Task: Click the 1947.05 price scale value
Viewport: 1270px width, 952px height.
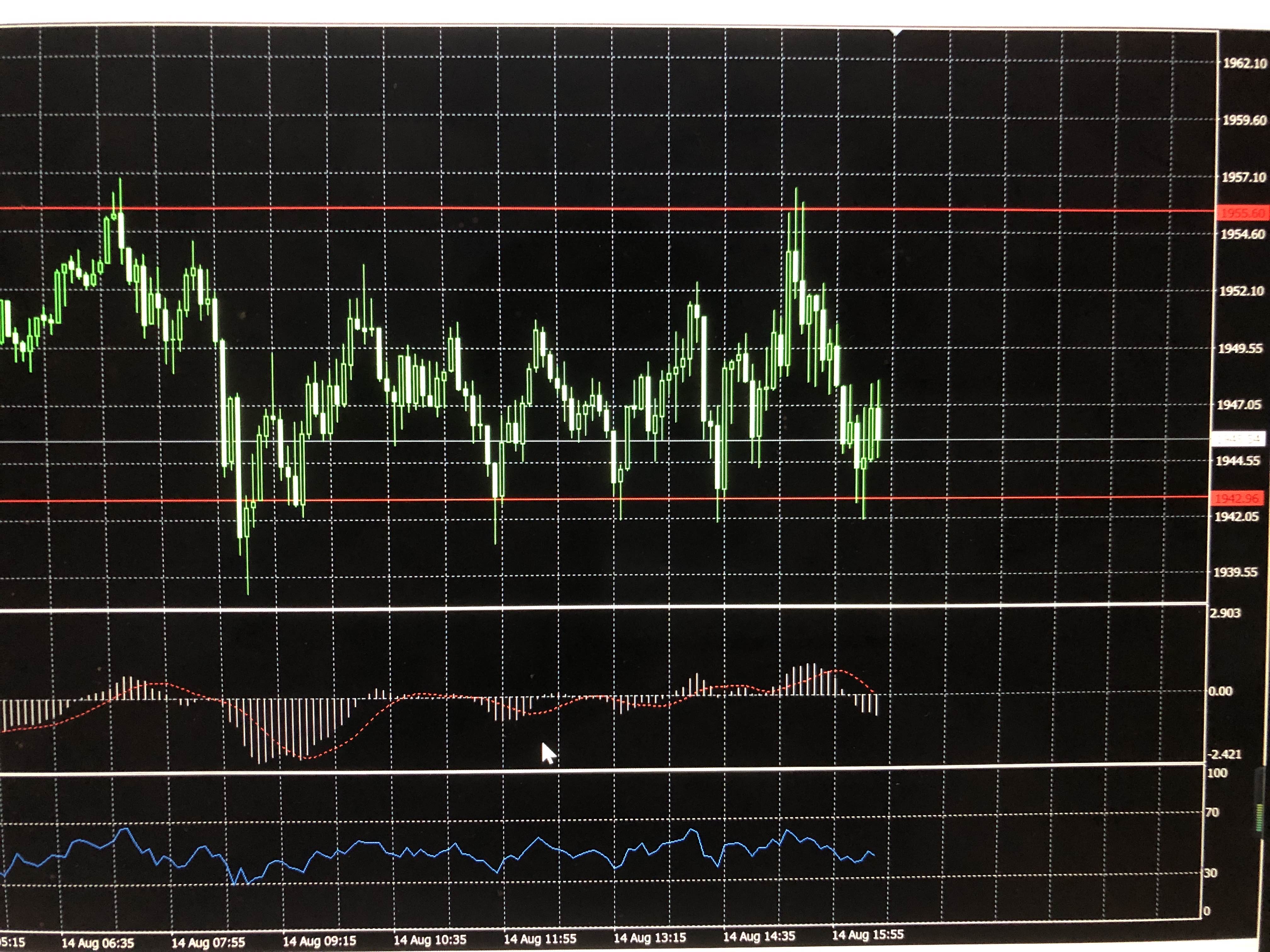Action: coord(1239,405)
